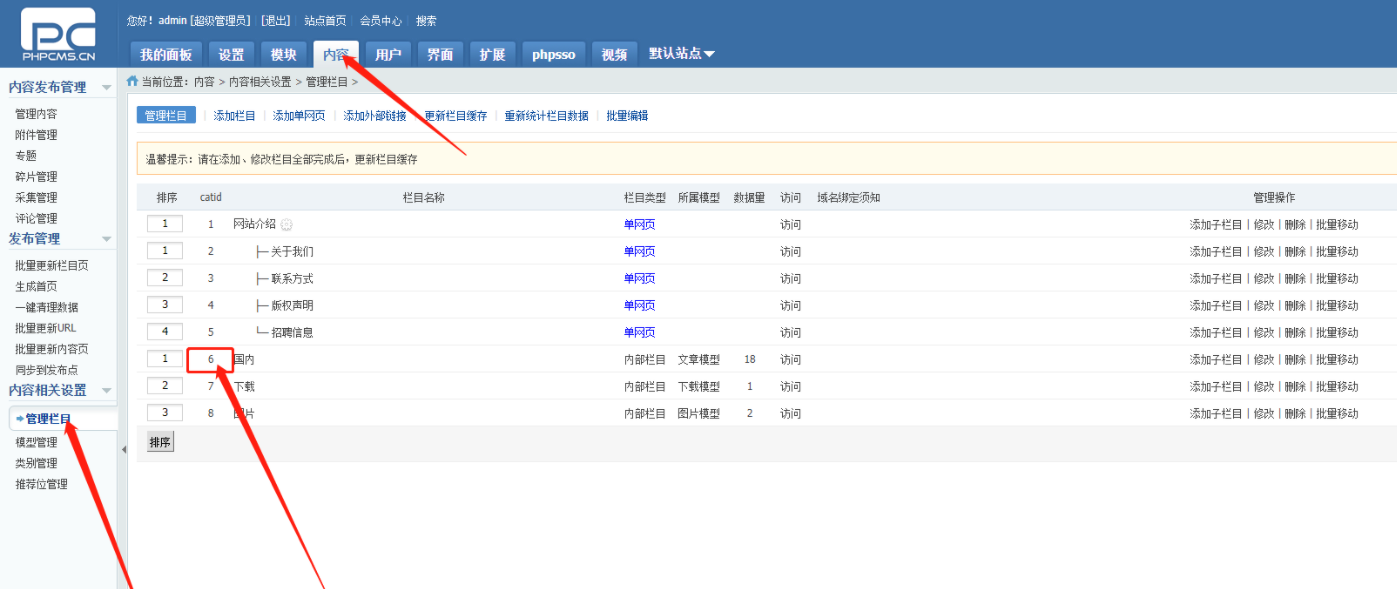The image size is (1397, 589).
Task: Click the gear icon beside 网站介绍
Action: tap(286, 225)
